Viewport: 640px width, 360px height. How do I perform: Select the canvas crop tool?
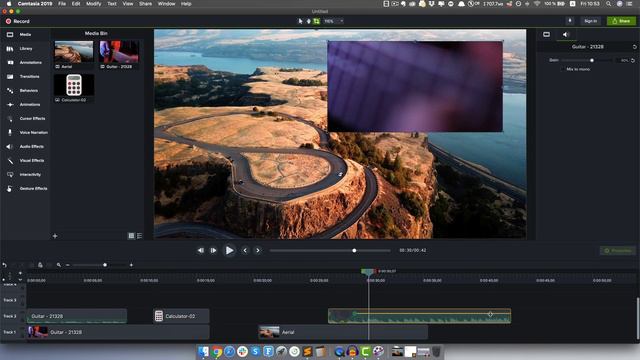click(x=316, y=21)
